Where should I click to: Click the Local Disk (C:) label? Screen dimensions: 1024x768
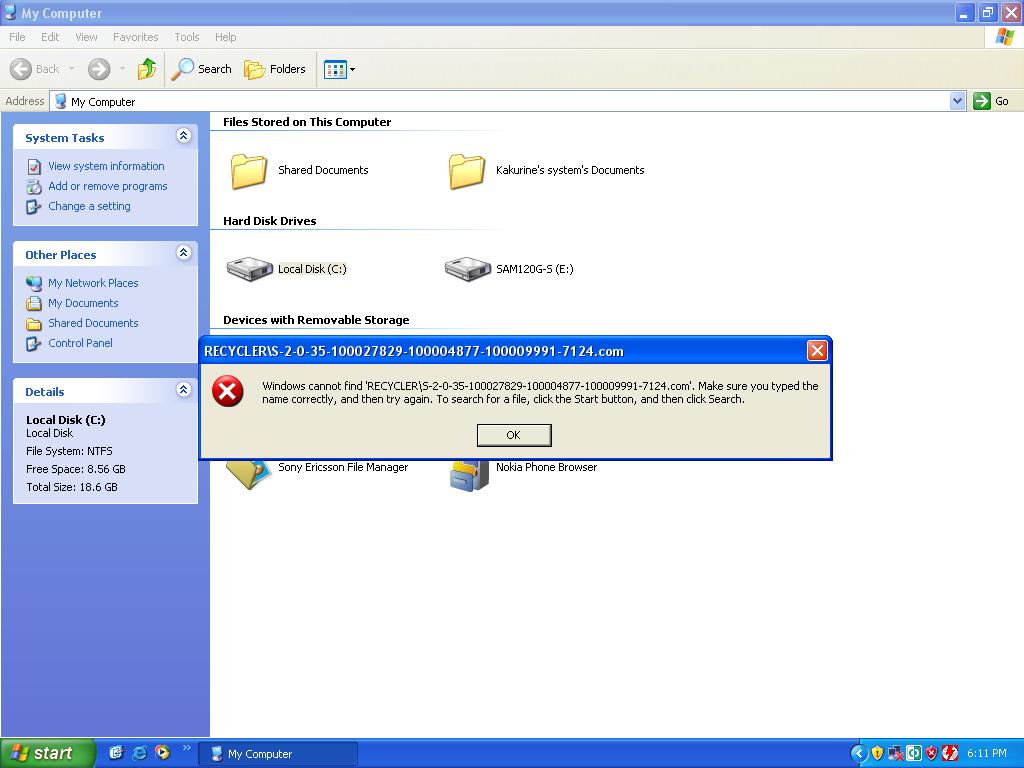312,269
